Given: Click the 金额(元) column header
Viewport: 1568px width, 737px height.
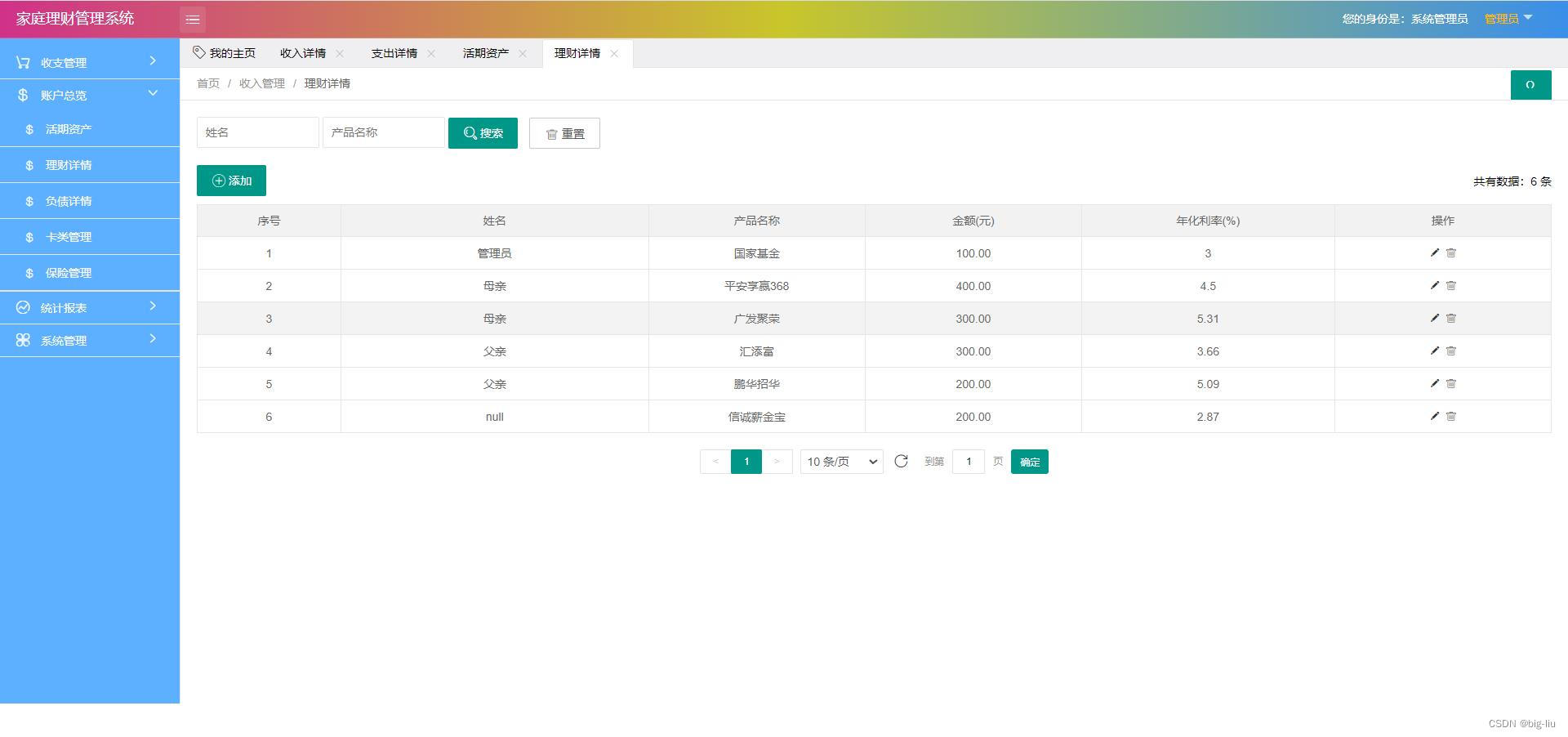Looking at the screenshot, I should (x=973, y=221).
